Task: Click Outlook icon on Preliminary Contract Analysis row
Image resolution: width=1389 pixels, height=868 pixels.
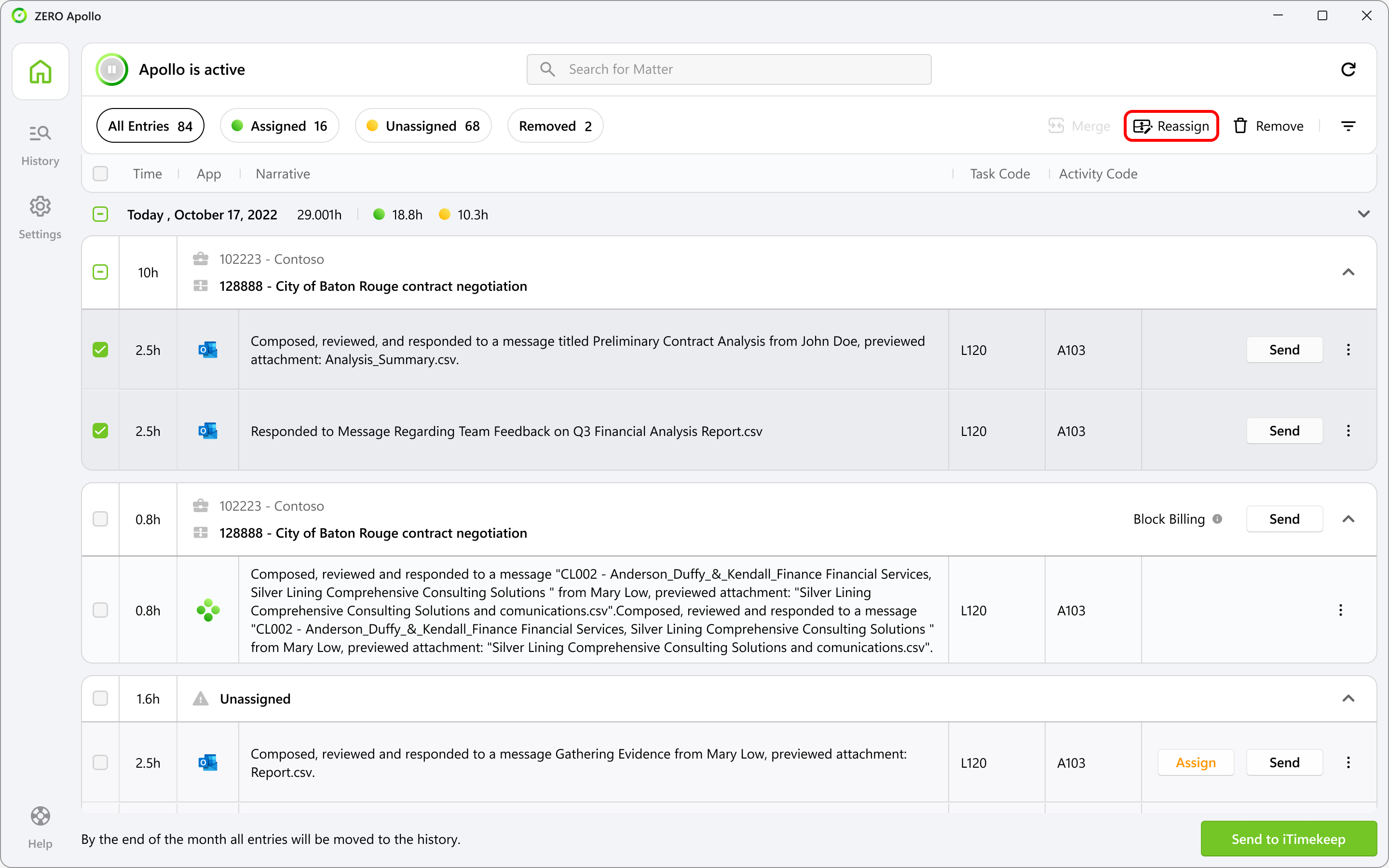Action: click(208, 350)
